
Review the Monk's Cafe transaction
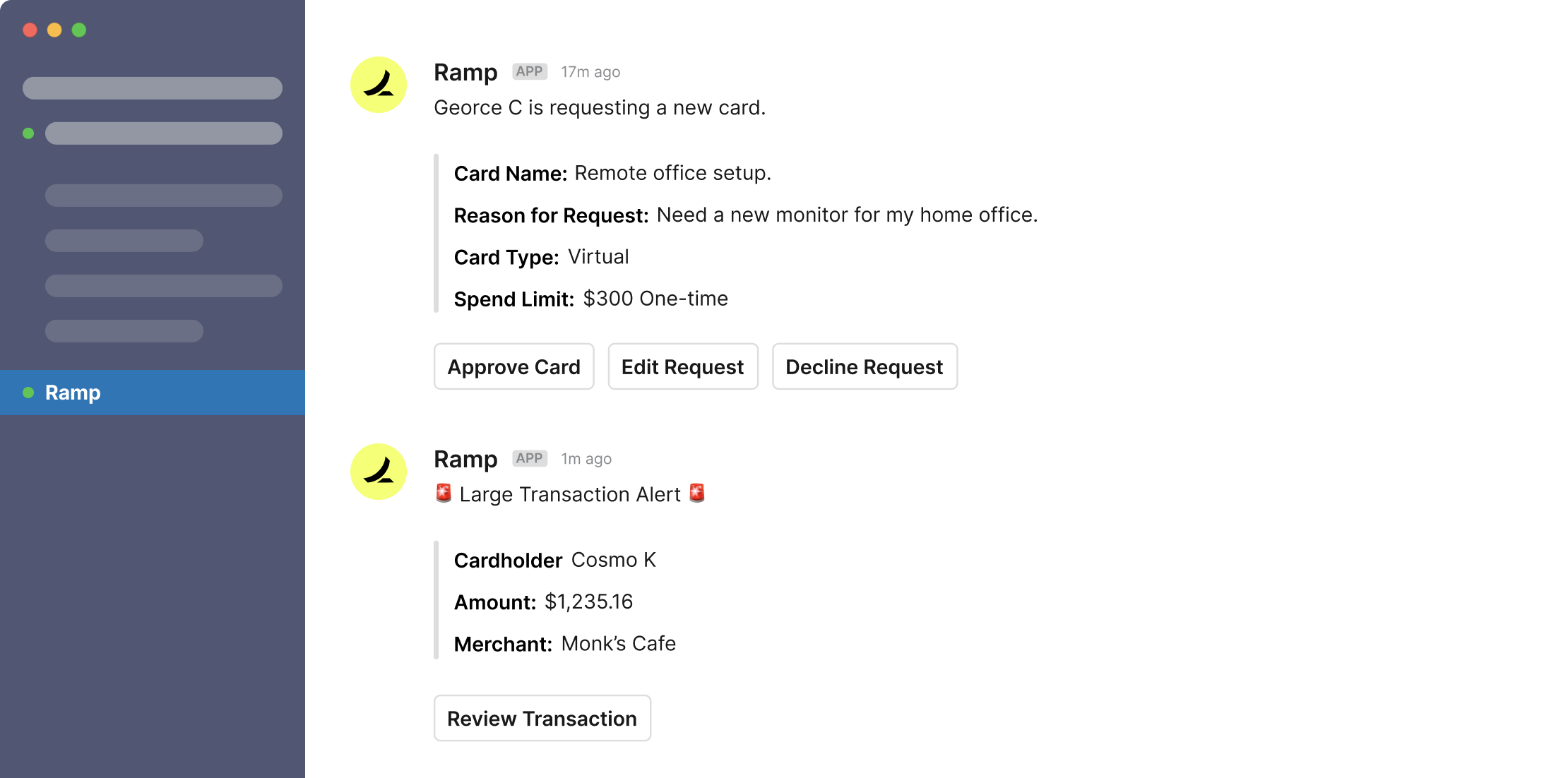[542, 718]
